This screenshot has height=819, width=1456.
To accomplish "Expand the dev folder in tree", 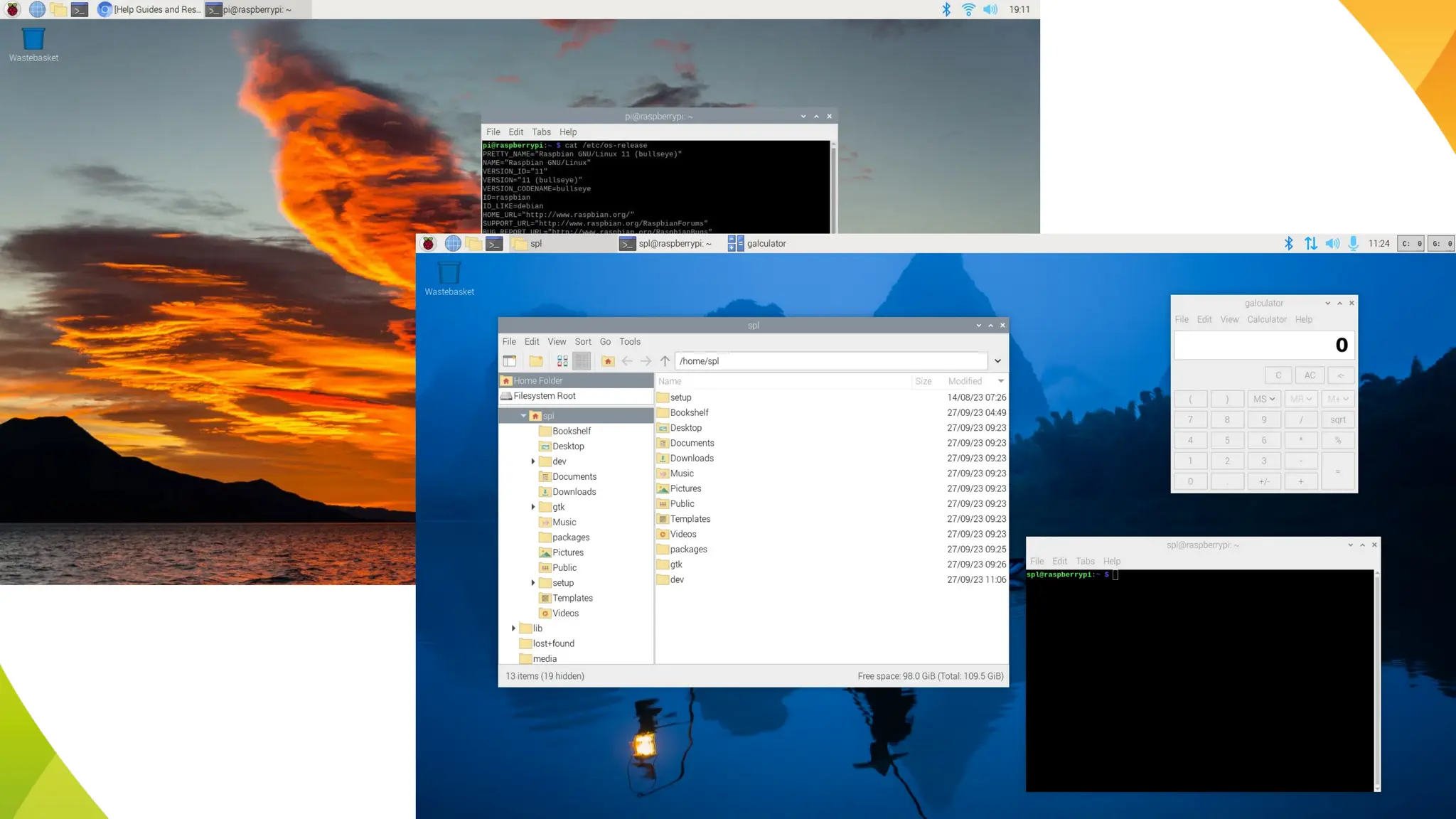I will coord(533,461).
